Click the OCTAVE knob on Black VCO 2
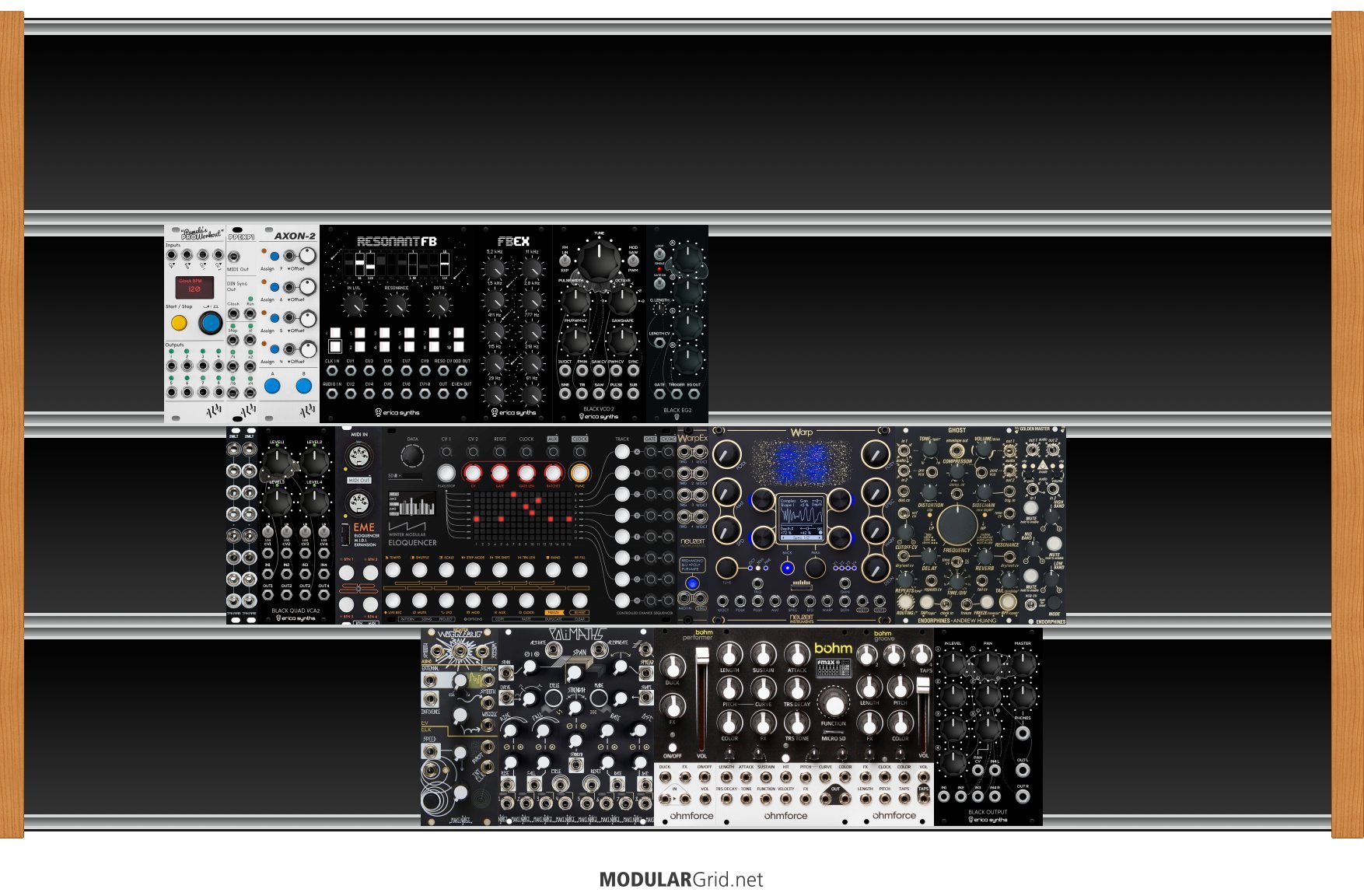 click(x=623, y=300)
